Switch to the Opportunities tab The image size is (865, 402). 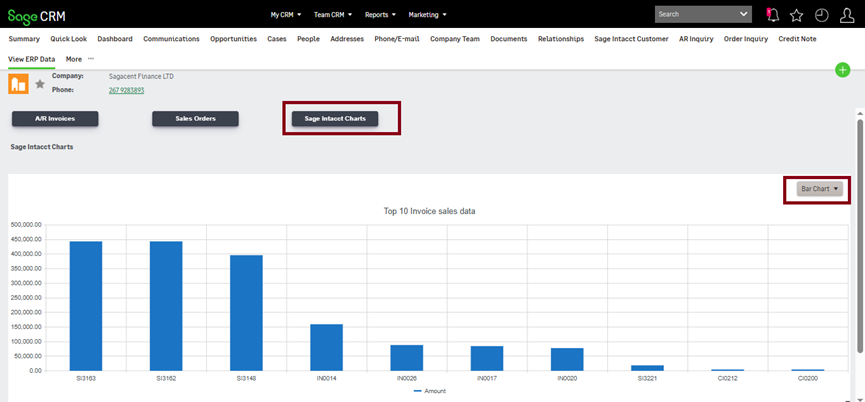(233, 39)
